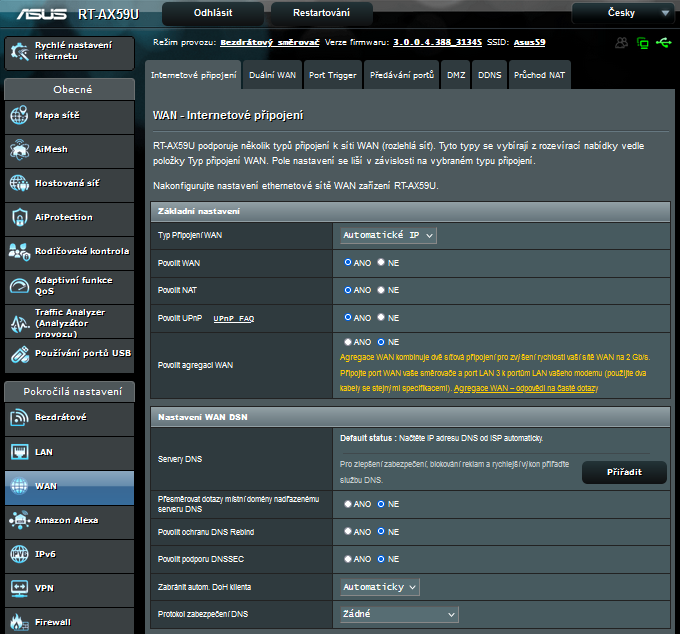Screen dimensions: 680x634
Task: Click the AiProtection shield icon
Action: click(19, 217)
